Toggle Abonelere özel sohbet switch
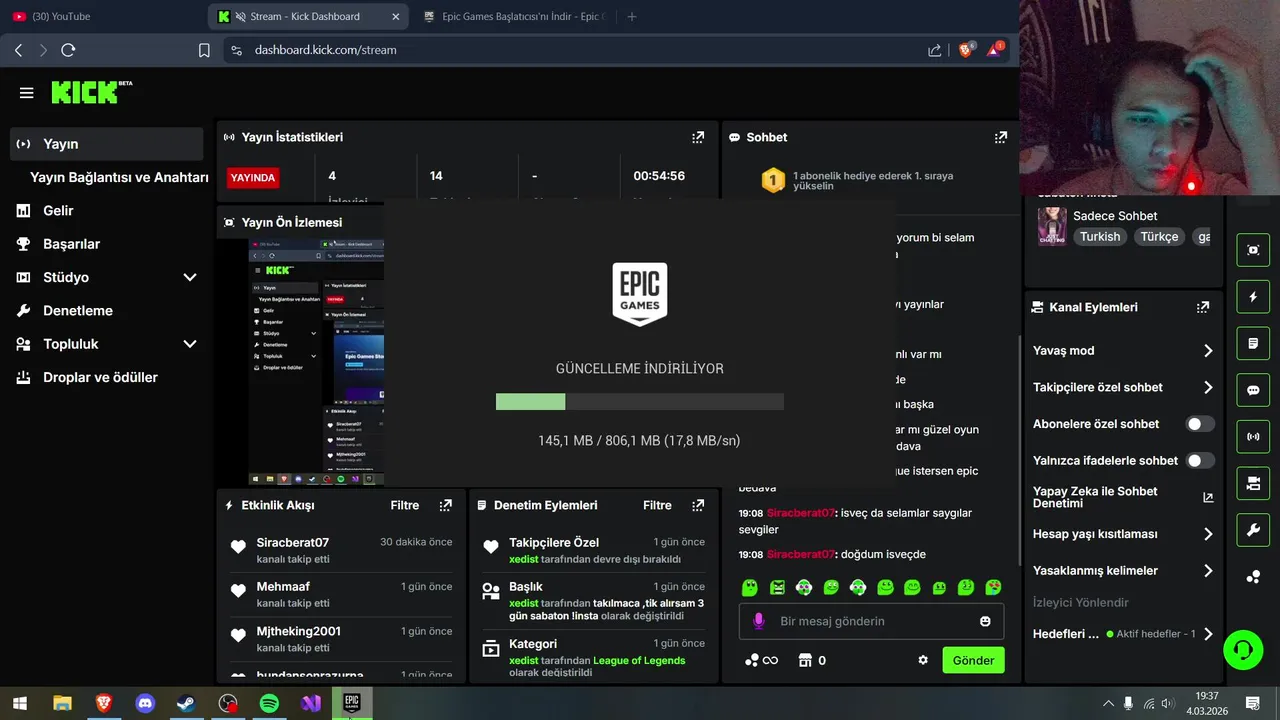Image resolution: width=1280 pixels, height=720 pixels. pos(1200,424)
